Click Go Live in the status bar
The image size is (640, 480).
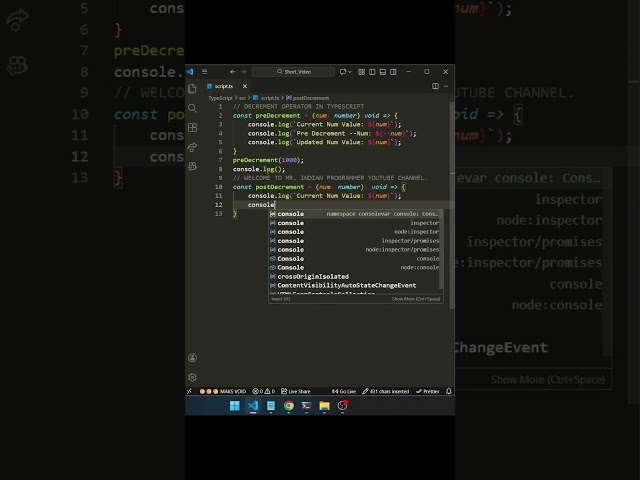344,391
